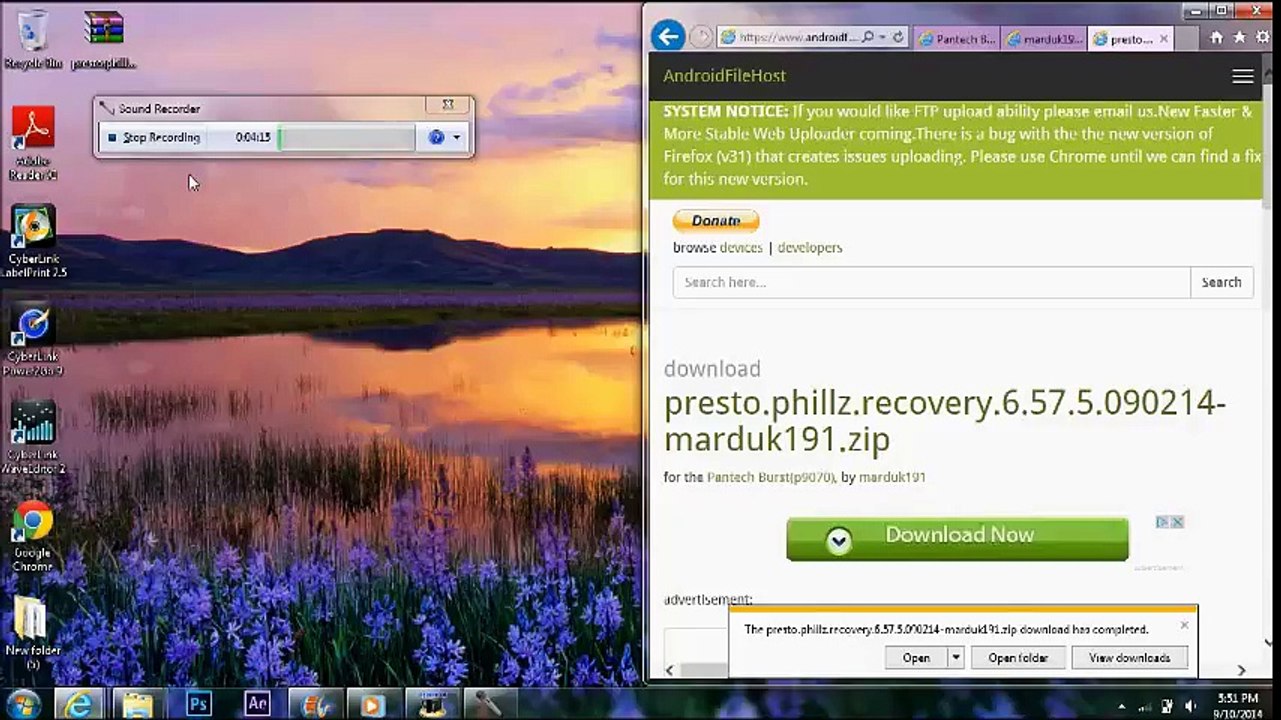The width and height of the screenshot is (1281, 720).
Task: Open the volume control in system tray
Action: point(1189,706)
